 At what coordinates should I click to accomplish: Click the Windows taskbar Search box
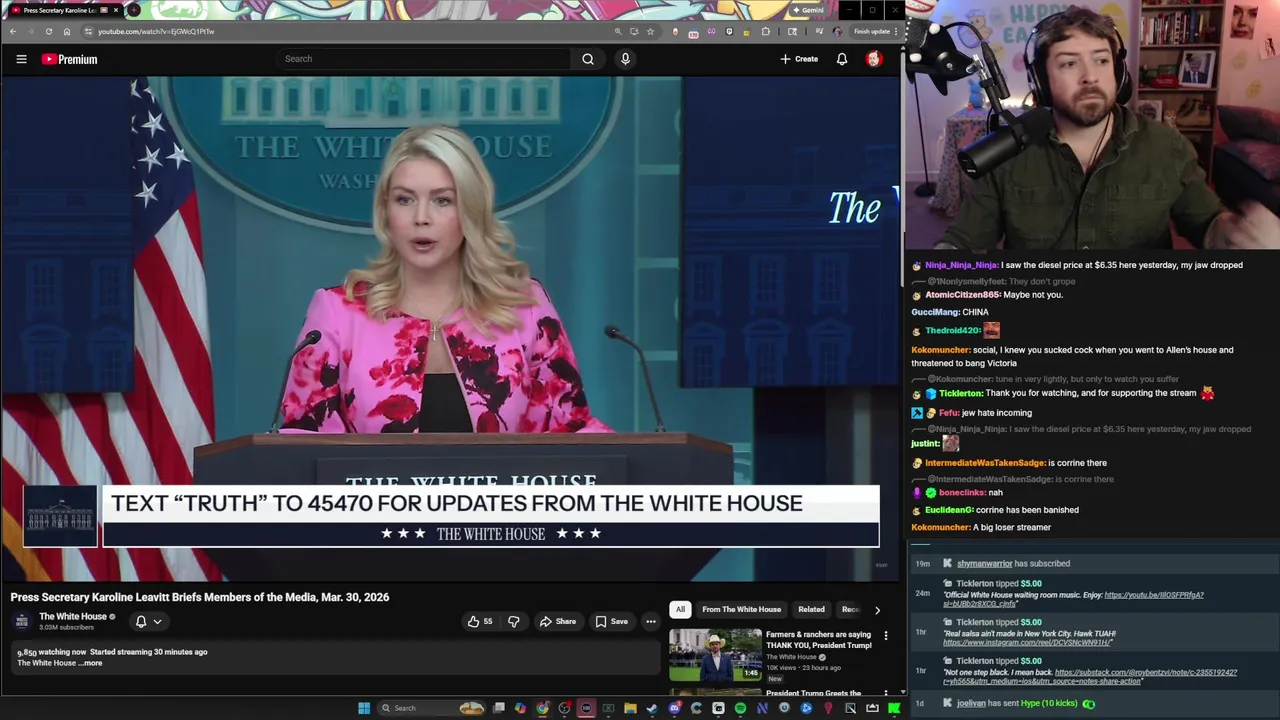coord(432,708)
